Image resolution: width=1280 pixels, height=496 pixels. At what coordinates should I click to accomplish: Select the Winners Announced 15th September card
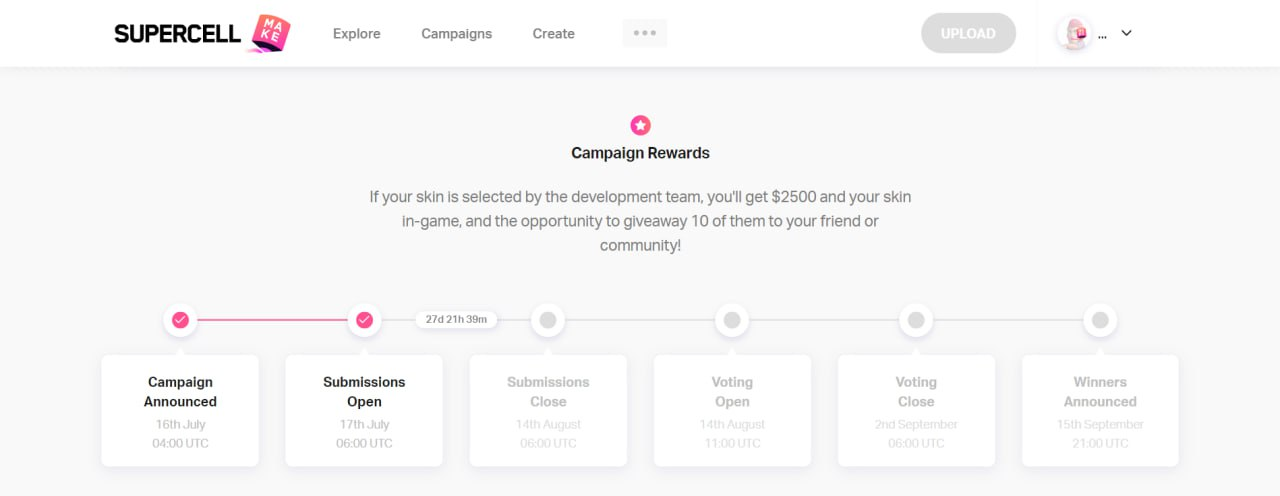click(x=1100, y=410)
